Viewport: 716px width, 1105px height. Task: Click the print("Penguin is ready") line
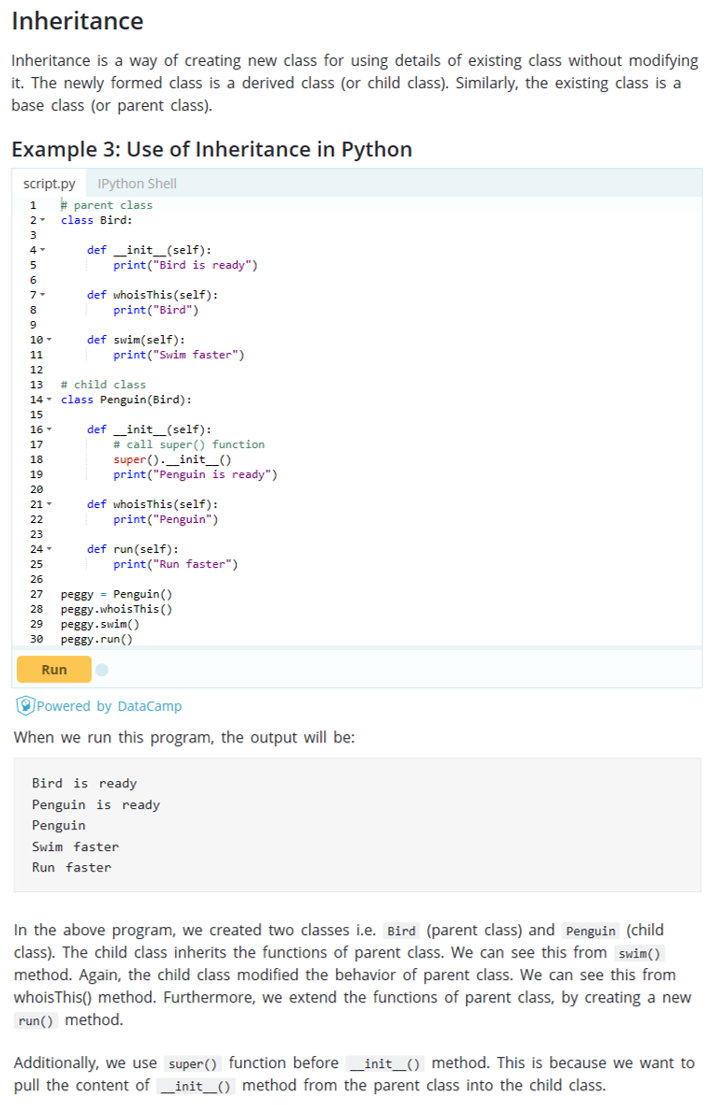(195, 474)
